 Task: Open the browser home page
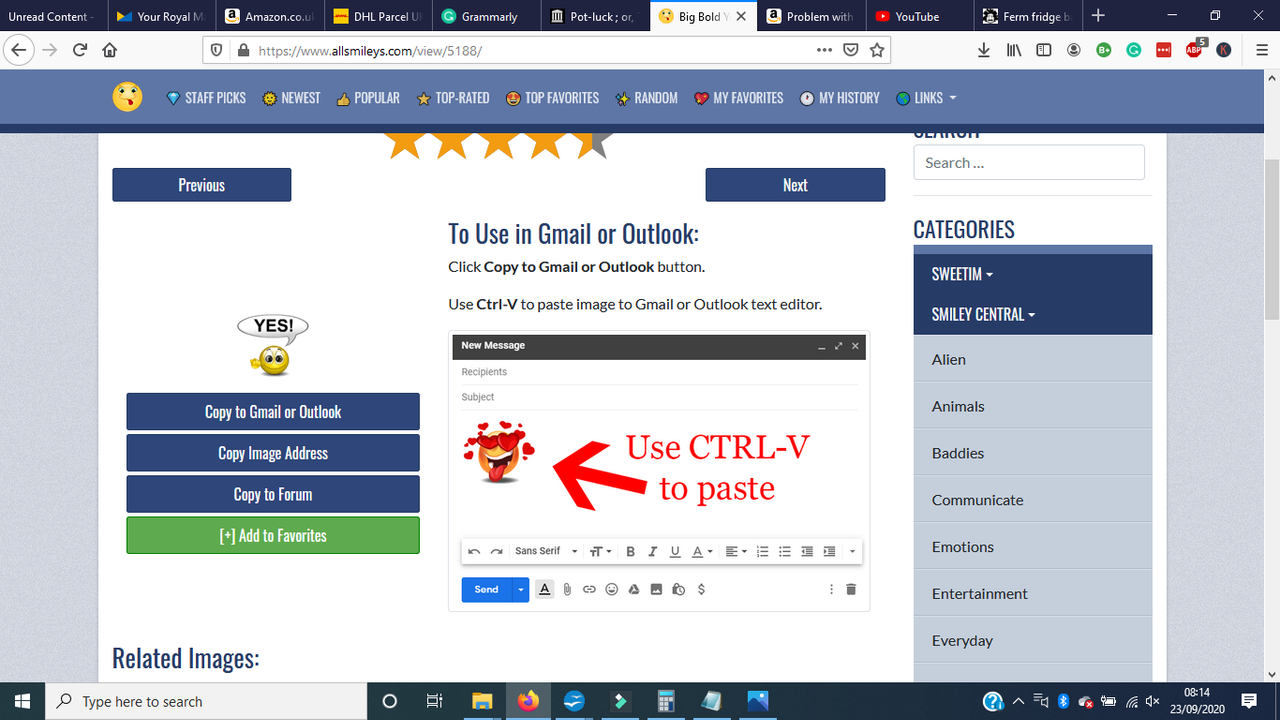(x=109, y=50)
